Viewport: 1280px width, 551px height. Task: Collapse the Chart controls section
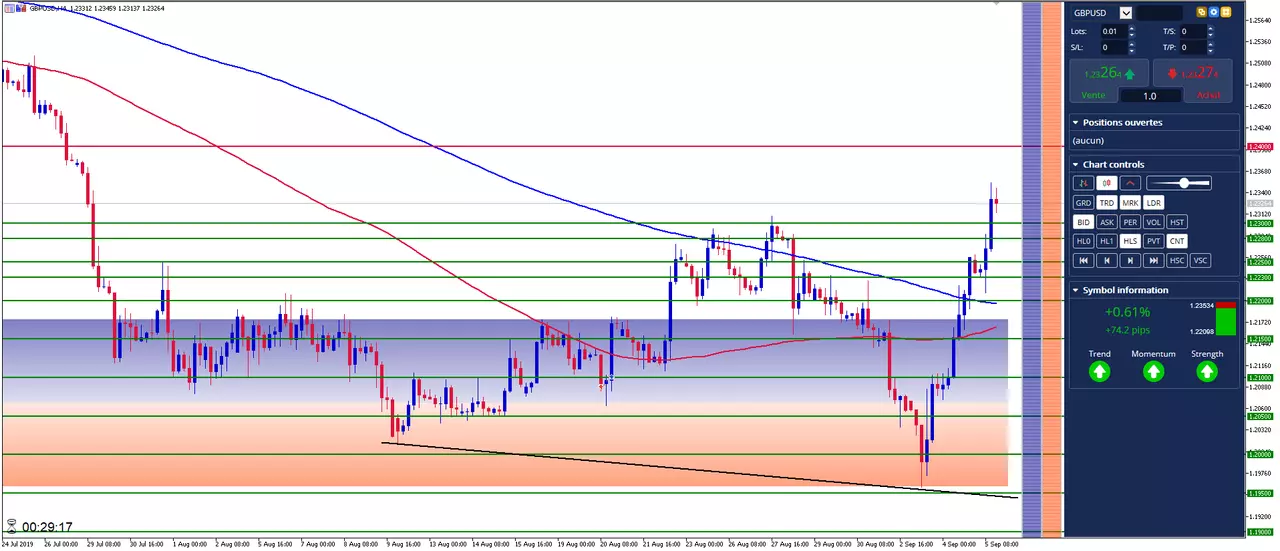coord(1076,165)
